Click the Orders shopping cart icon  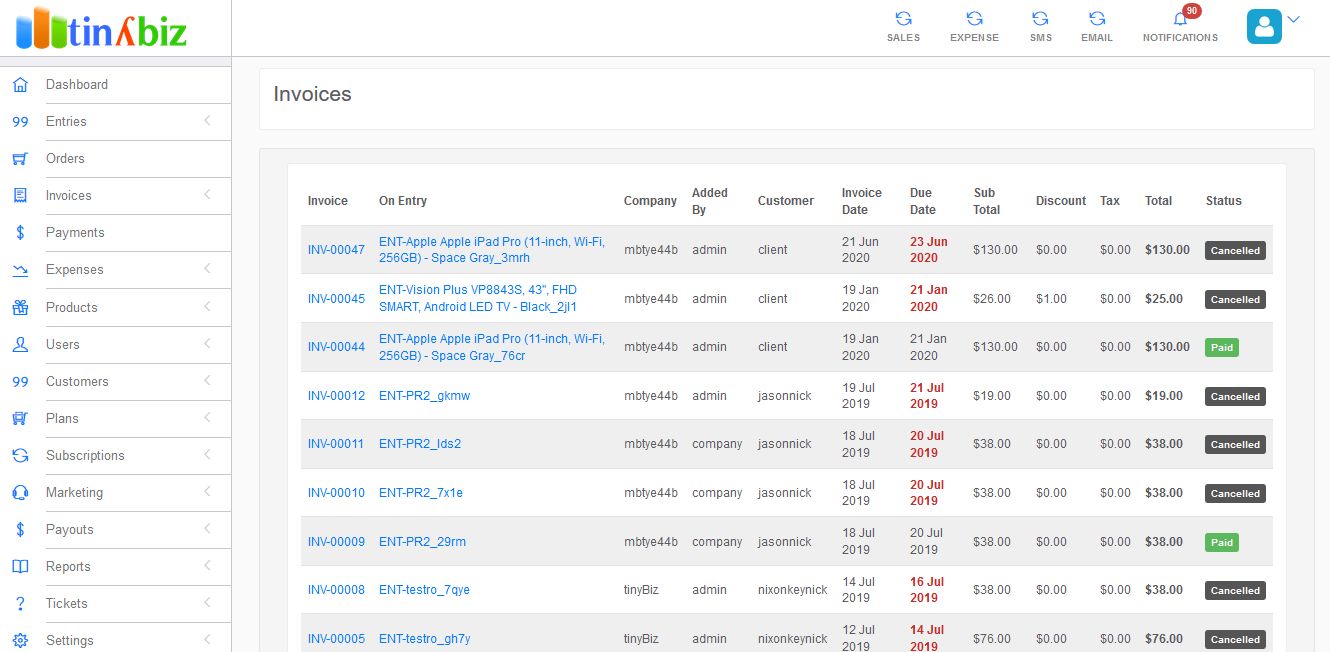(20, 159)
